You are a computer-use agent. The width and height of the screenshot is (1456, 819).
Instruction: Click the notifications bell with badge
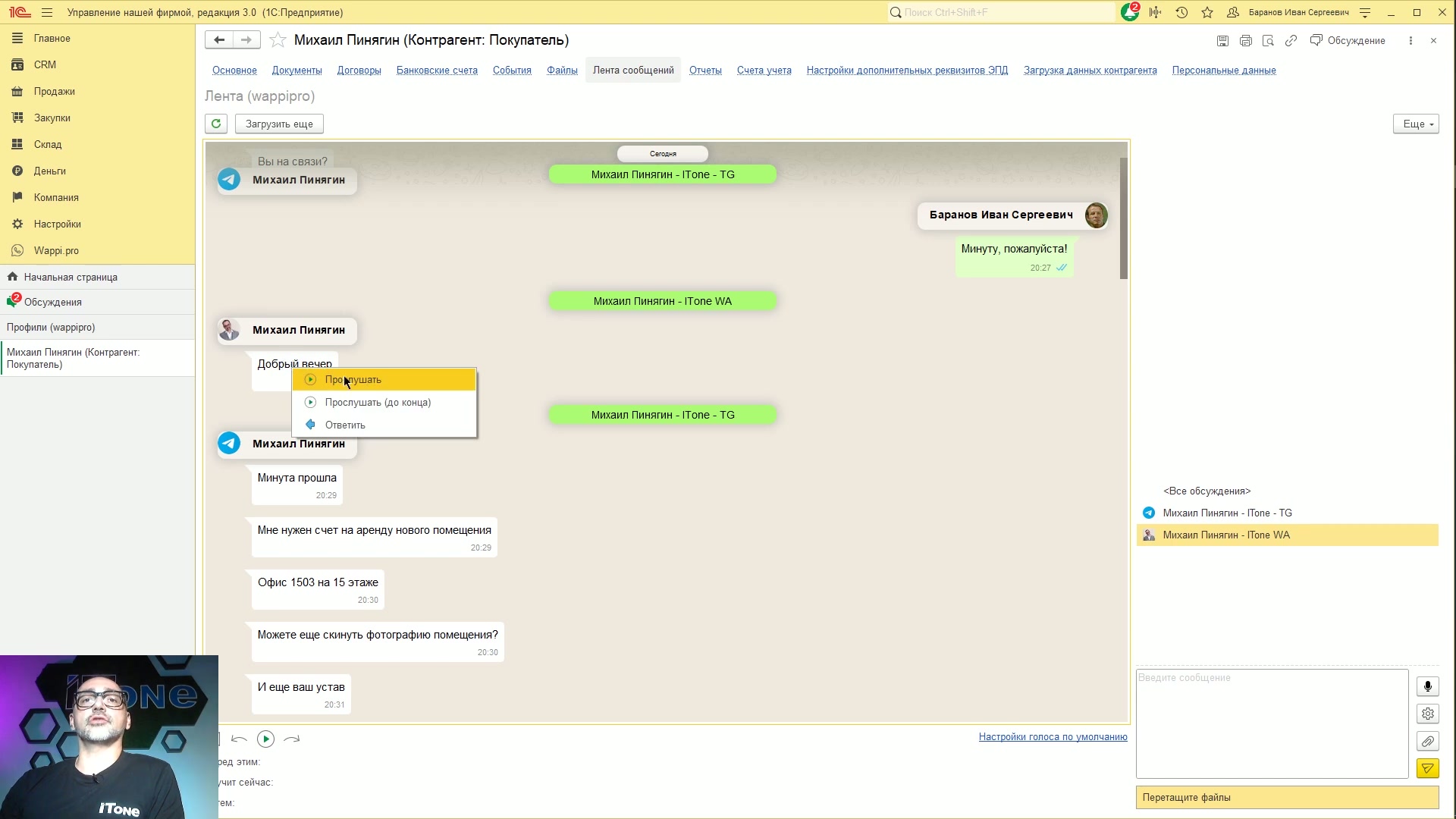(x=1129, y=12)
